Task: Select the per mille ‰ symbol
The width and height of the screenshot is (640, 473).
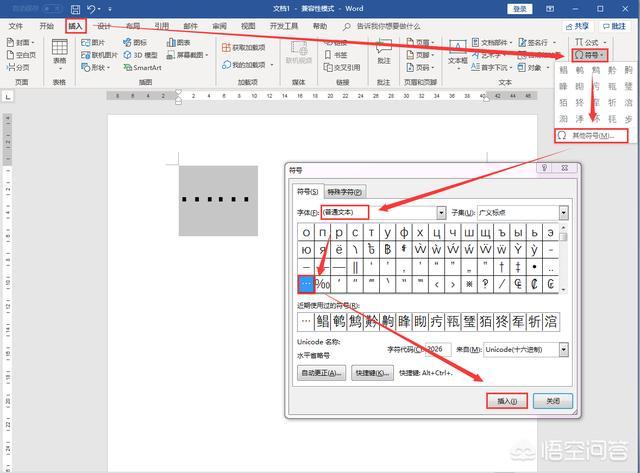Action: click(x=323, y=284)
